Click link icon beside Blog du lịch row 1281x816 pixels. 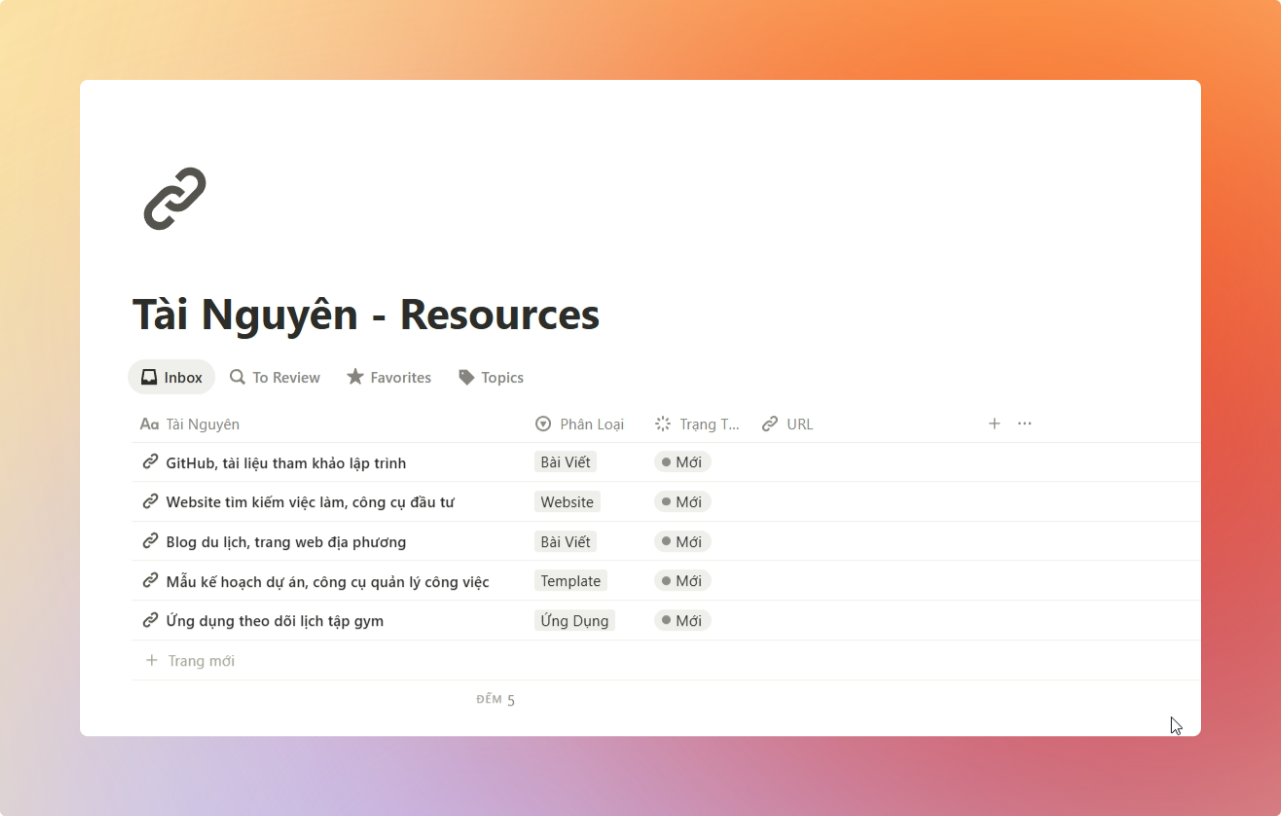click(x=150, y=542)
